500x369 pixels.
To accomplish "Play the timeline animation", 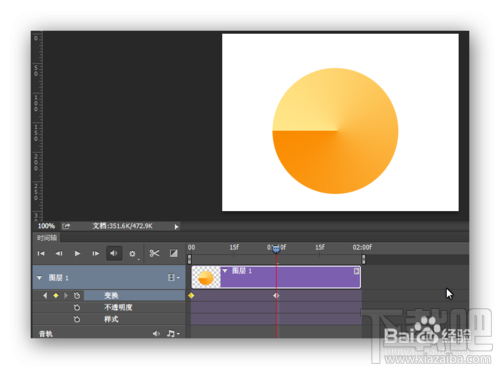I will pyautogui.click(x=77, y=254).
